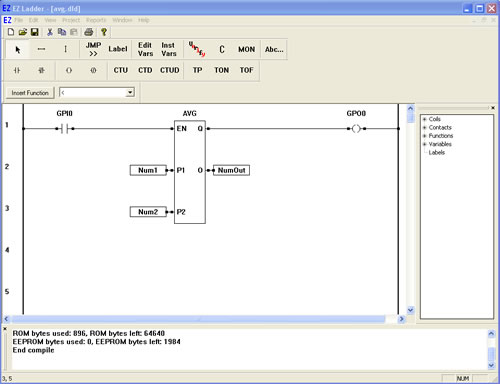Click the Inst Vars tool
This screenshot has width=500, height=384.
click(x=169, y=49)
